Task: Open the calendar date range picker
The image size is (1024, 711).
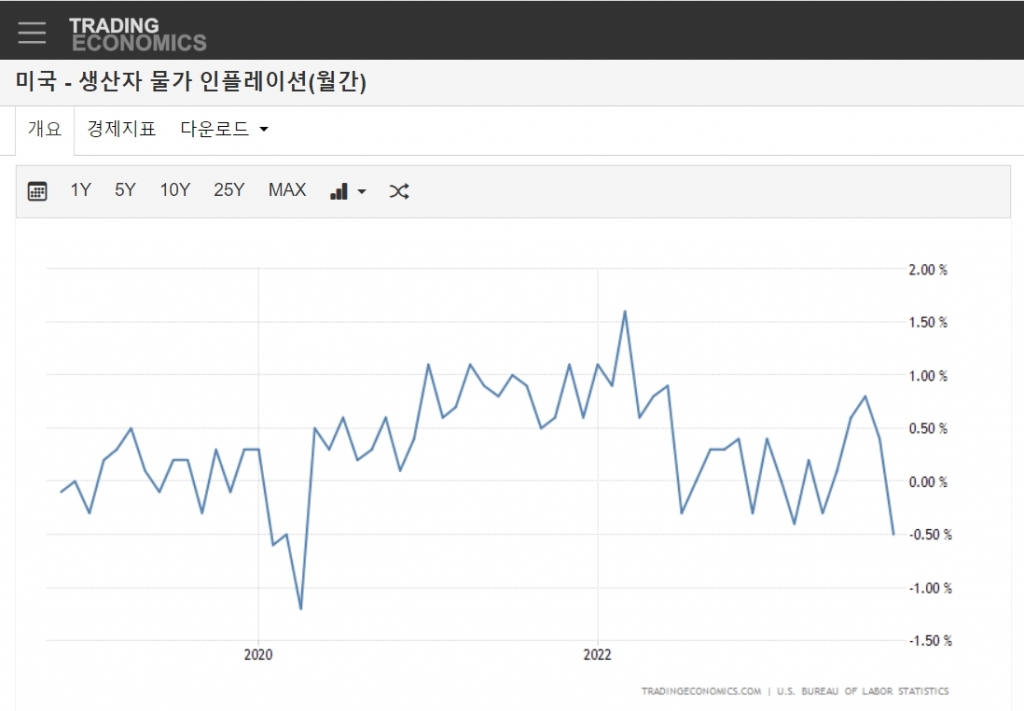Action: (x=37, y=191)
